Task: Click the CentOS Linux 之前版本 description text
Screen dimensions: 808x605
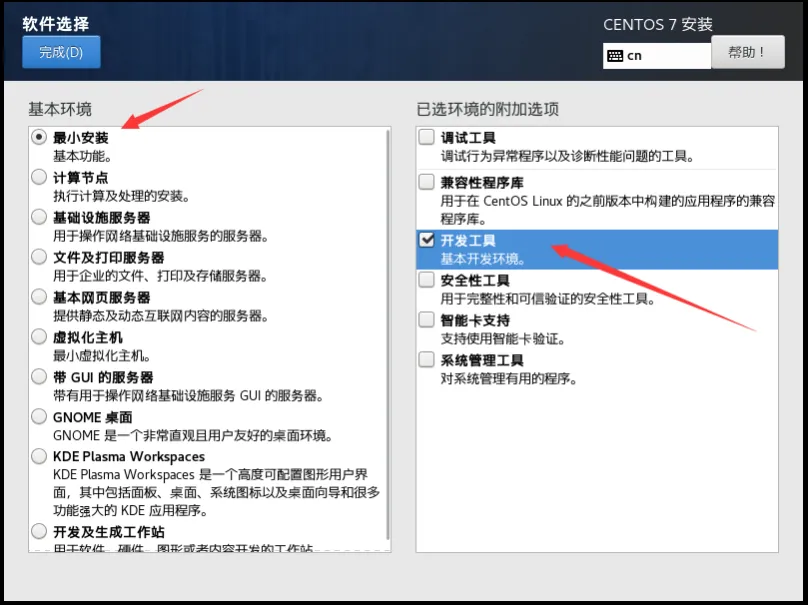Action: (x=608, y=210)
